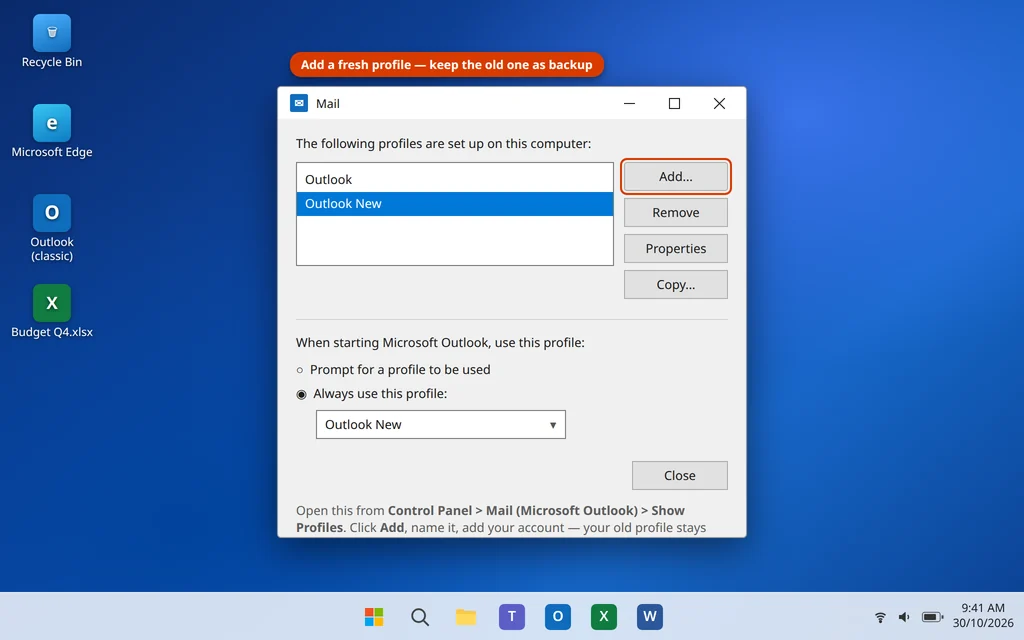The image size is (1024, 640).
Task: Select the Outlook New profile row
Action: pyautogui.click(x=455, y=204)
